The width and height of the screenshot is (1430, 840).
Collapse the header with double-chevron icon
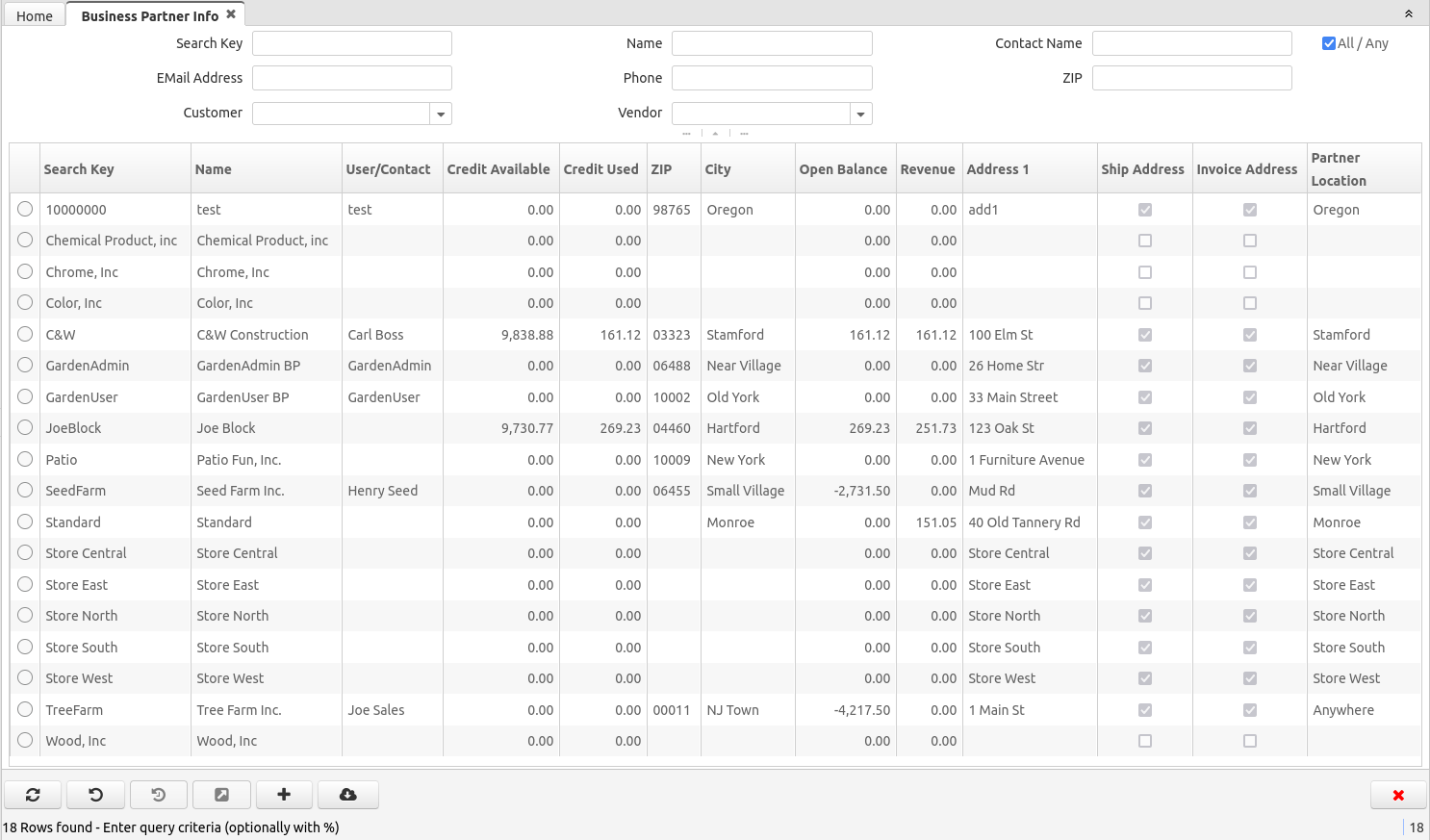pyautogui.click(x=1408, y=14)
